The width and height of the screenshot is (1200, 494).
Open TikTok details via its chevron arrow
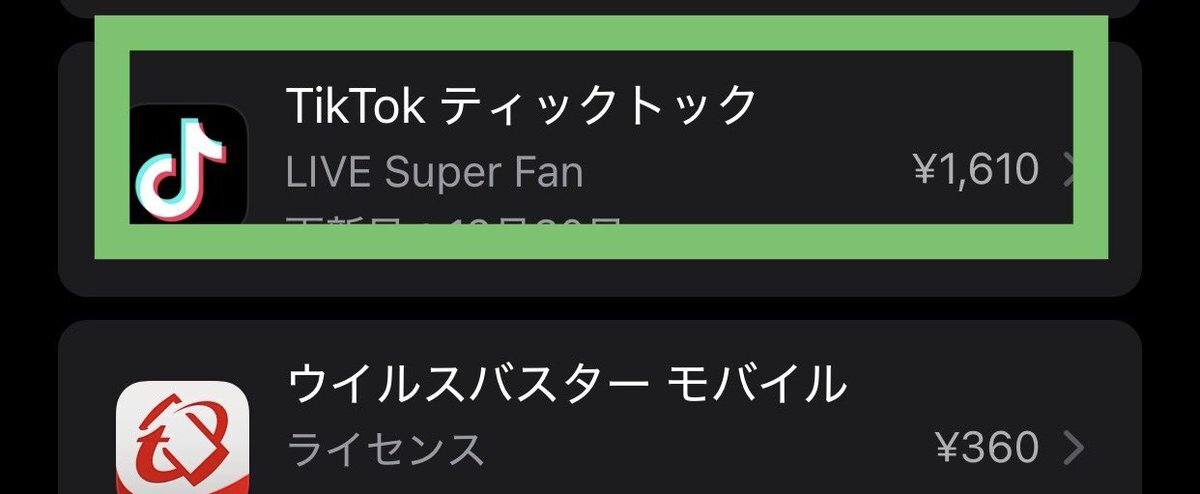click(x=1068, y=171)
